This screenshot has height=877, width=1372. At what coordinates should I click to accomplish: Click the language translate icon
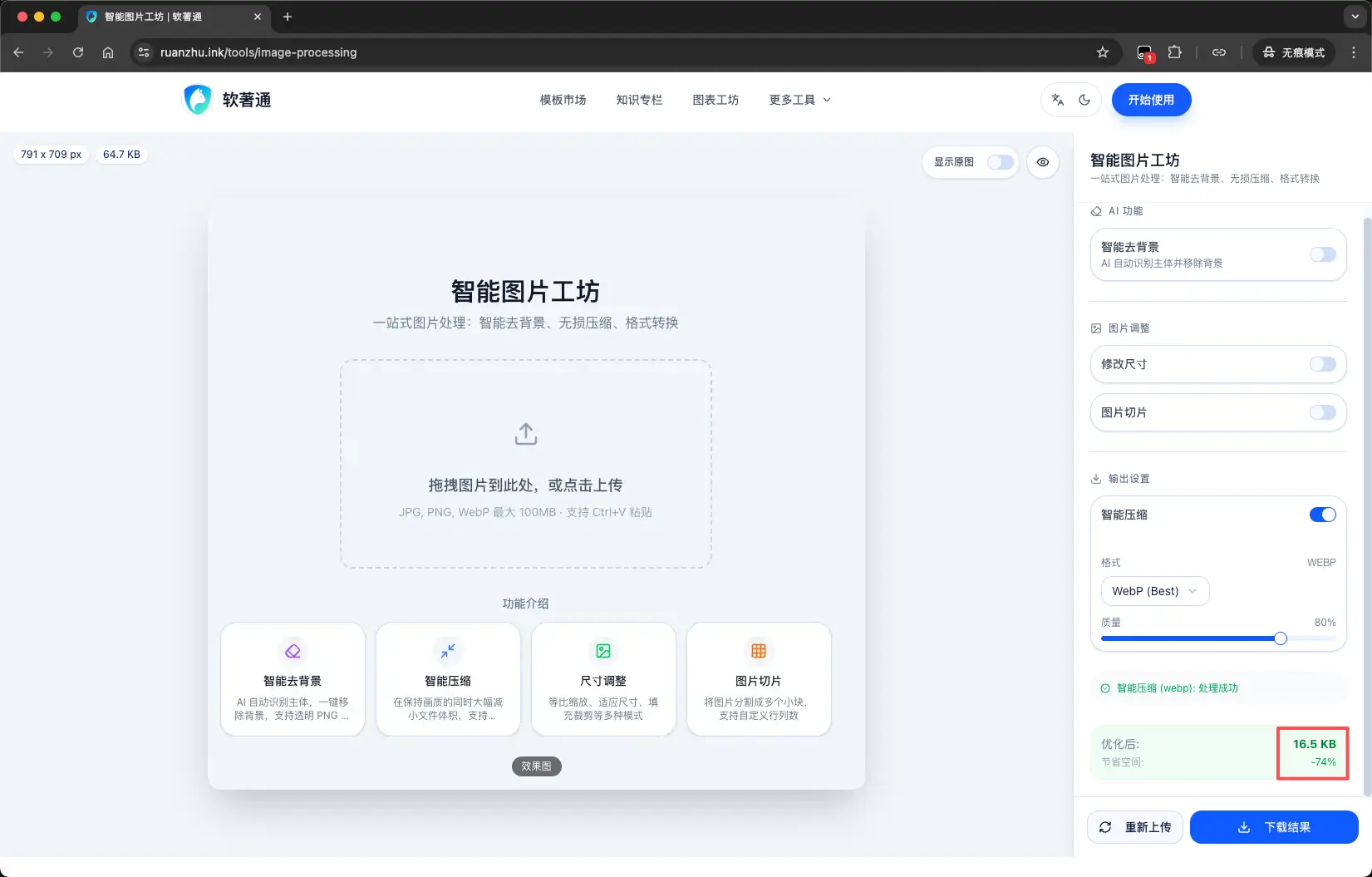1057,100
